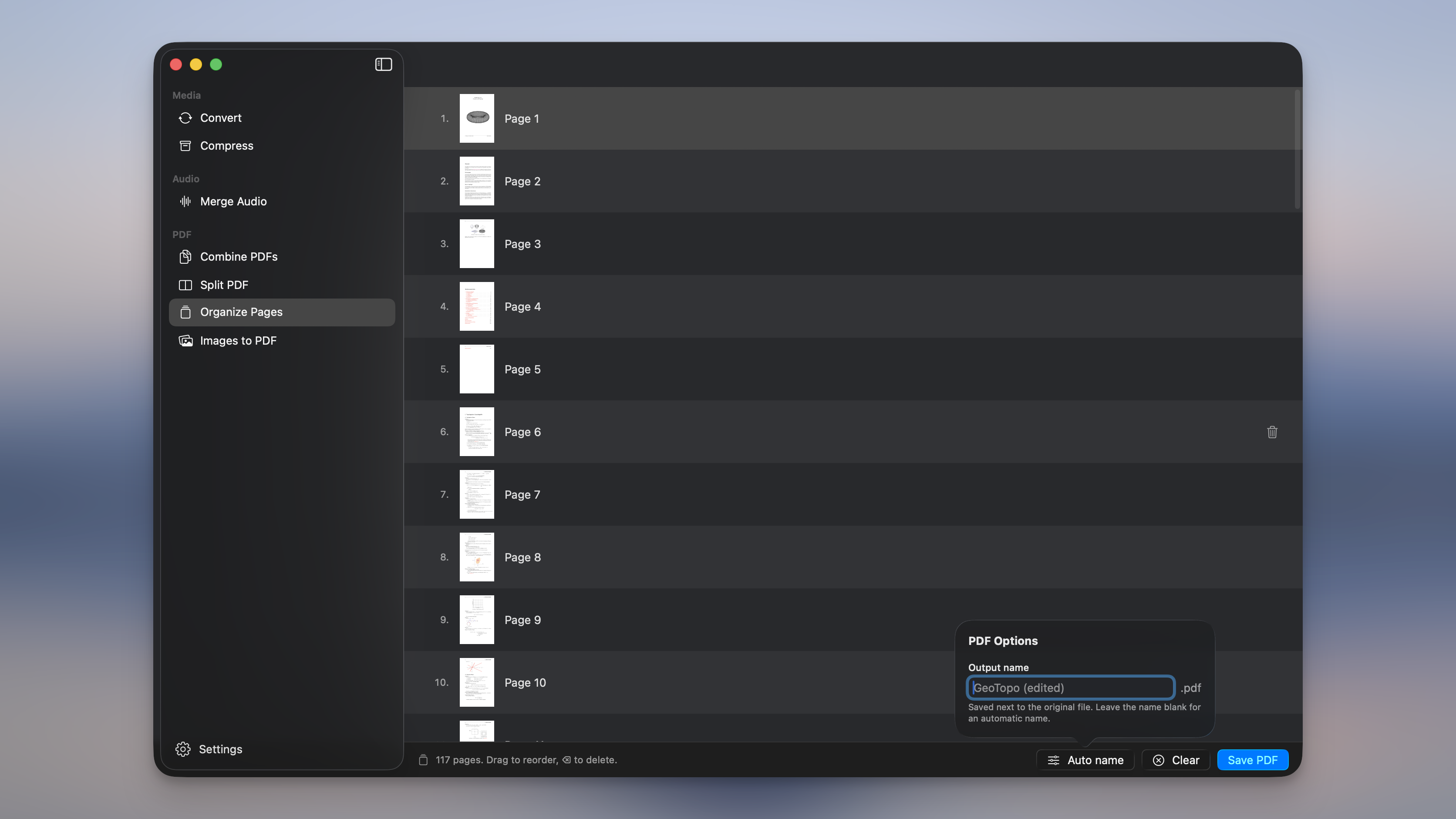Click the 'Page 3' row label

pos(522,244)
